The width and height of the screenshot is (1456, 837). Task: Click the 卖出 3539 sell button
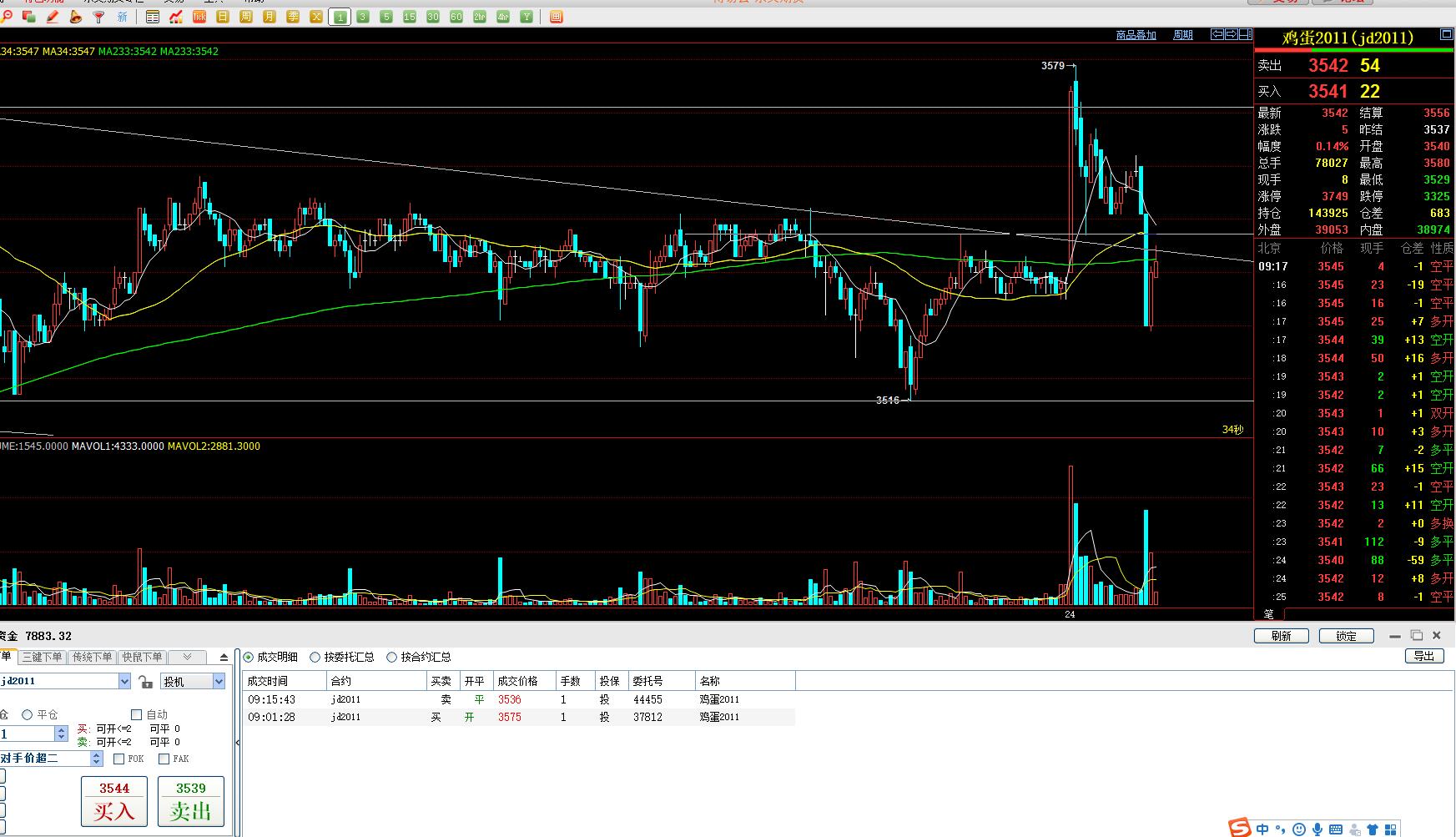(x=190, y=801)
